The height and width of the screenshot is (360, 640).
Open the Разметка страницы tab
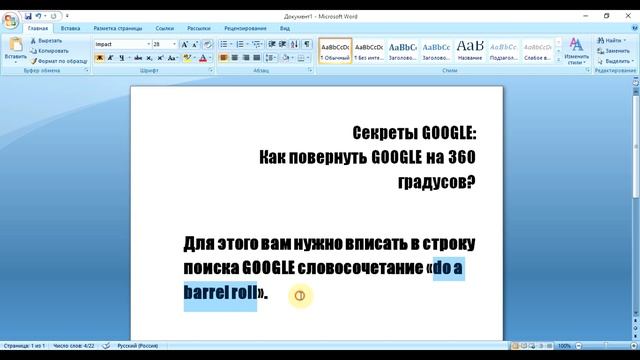pos(118,29)
